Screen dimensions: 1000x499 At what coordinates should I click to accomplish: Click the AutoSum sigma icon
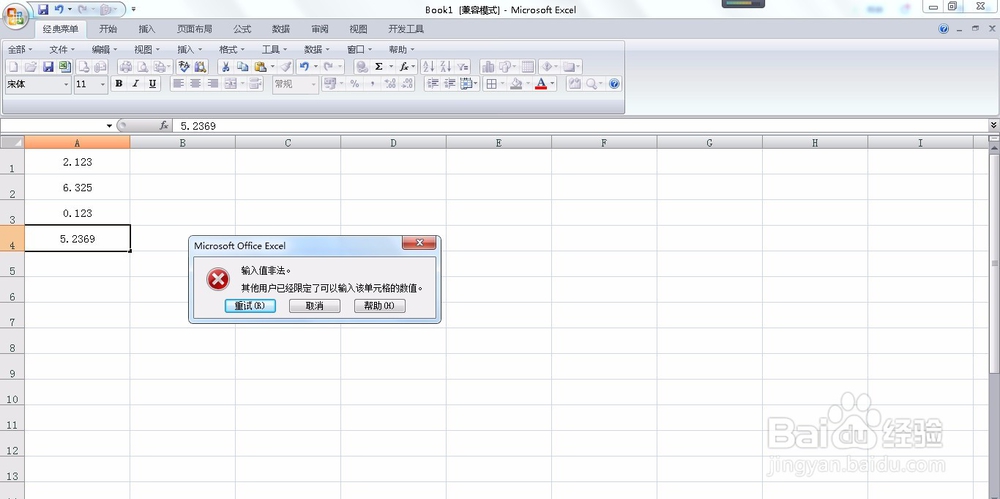pos(379,66)
